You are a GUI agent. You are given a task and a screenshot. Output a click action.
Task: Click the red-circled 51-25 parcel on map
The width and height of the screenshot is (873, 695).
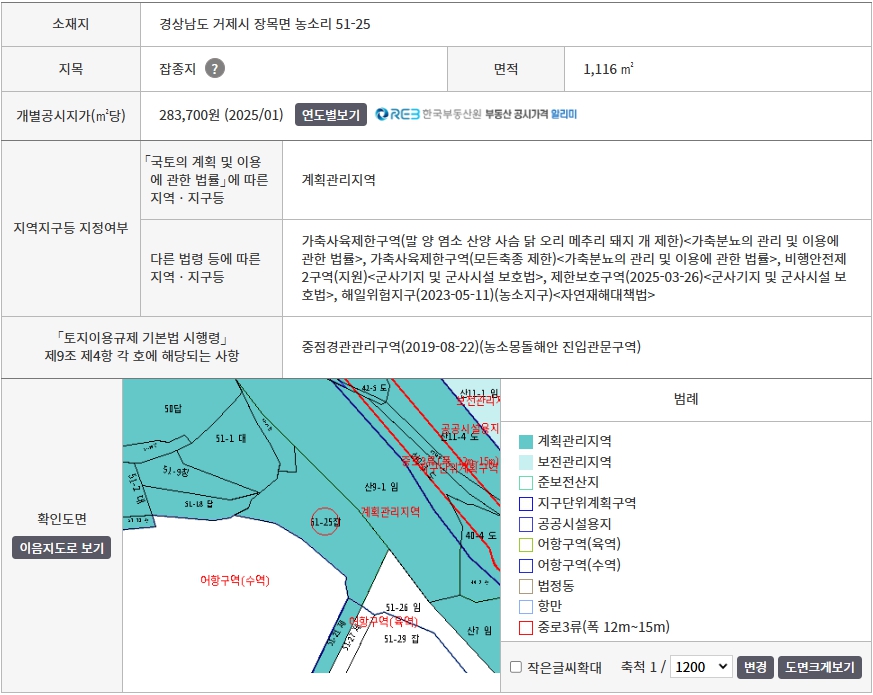click(x=326, y=521)
